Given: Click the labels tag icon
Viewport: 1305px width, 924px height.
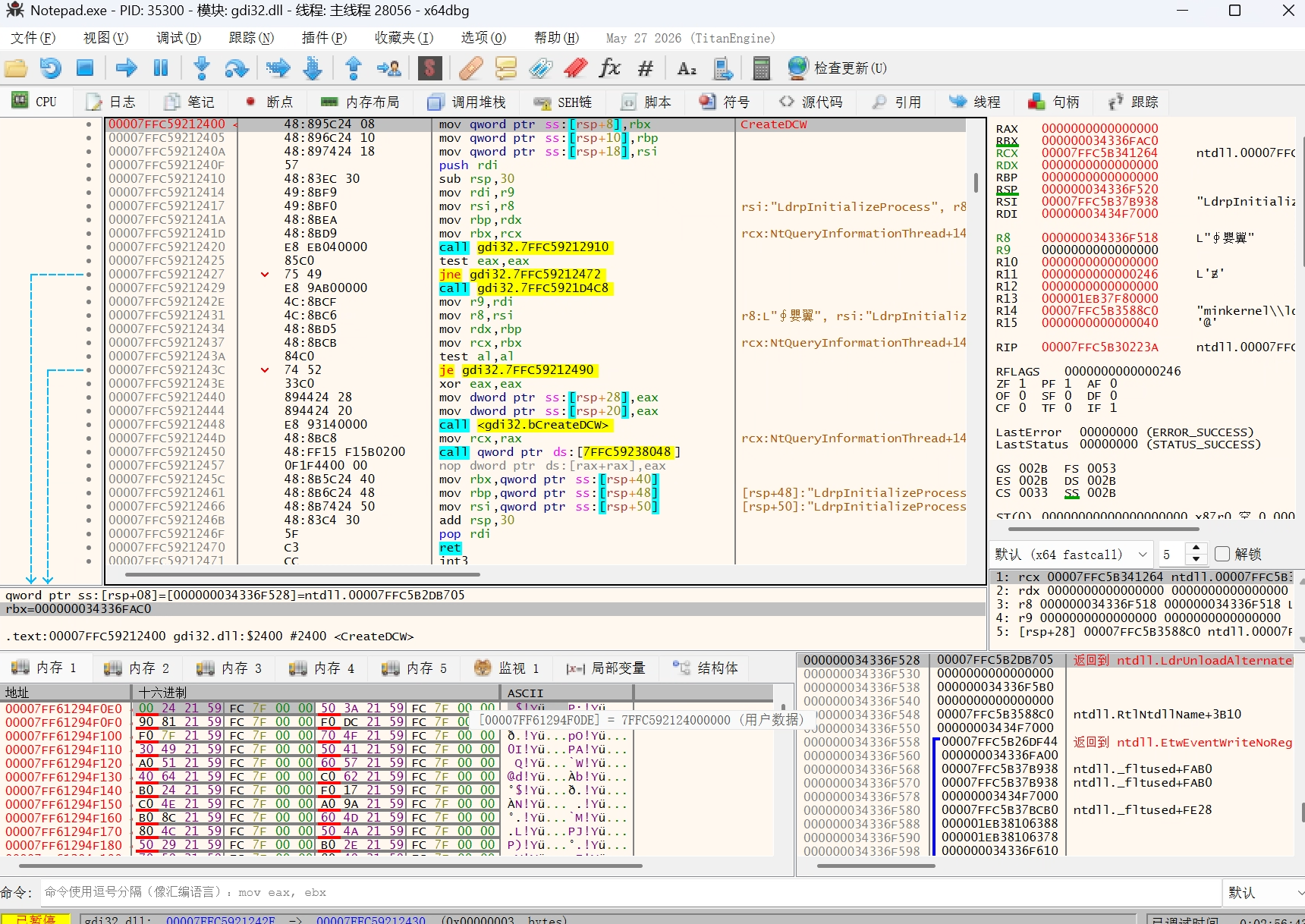Looking at the screenshot, I should click(x=541, y=68).
